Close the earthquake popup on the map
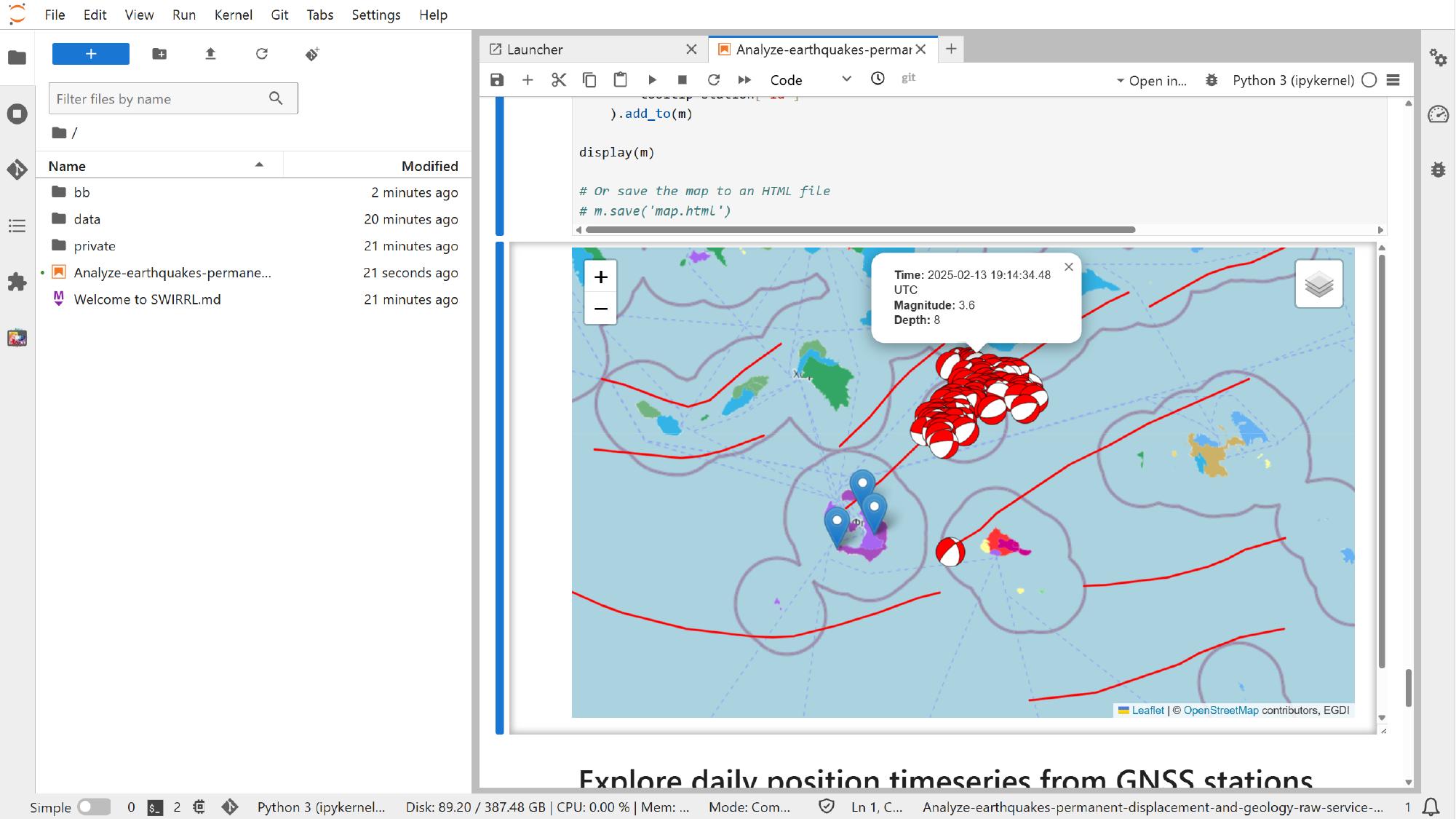Image resolution: width=1456 pixels, height=819 pixels. click(1067, 267)
